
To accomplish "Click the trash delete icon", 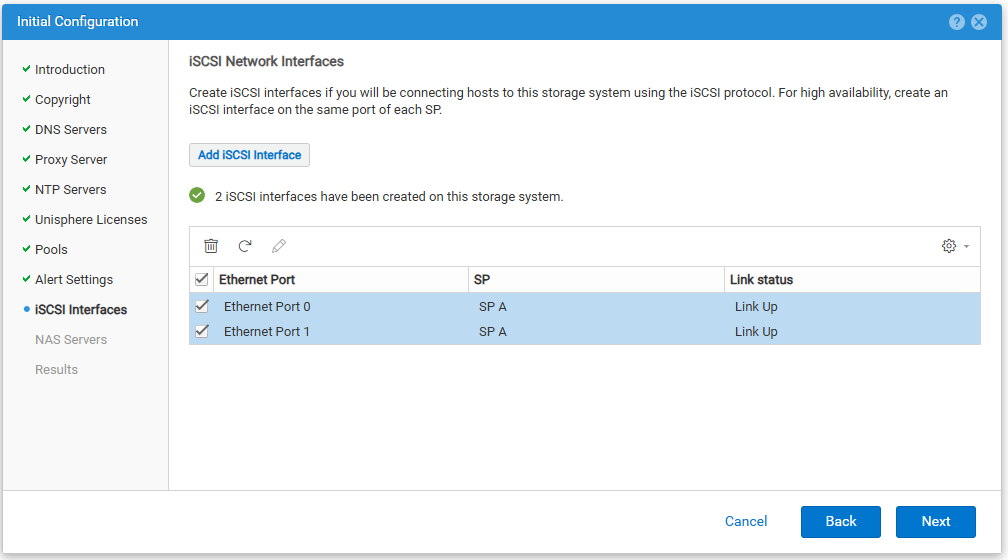I will pyautogui.click(x=211, y=246).
